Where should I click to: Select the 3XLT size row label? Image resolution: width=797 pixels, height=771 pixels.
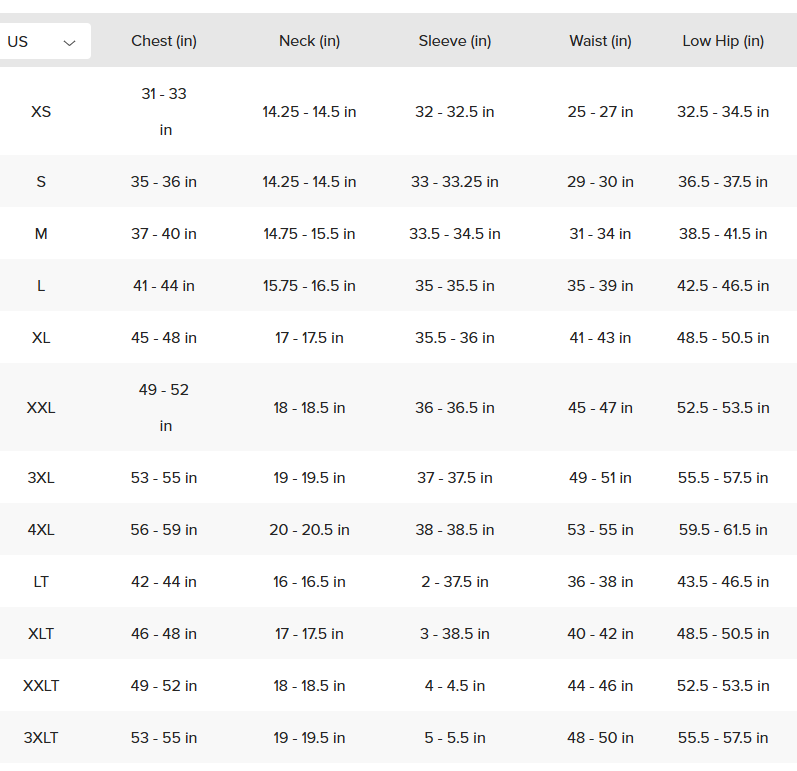pyautogui.click(x=41, y=737)
